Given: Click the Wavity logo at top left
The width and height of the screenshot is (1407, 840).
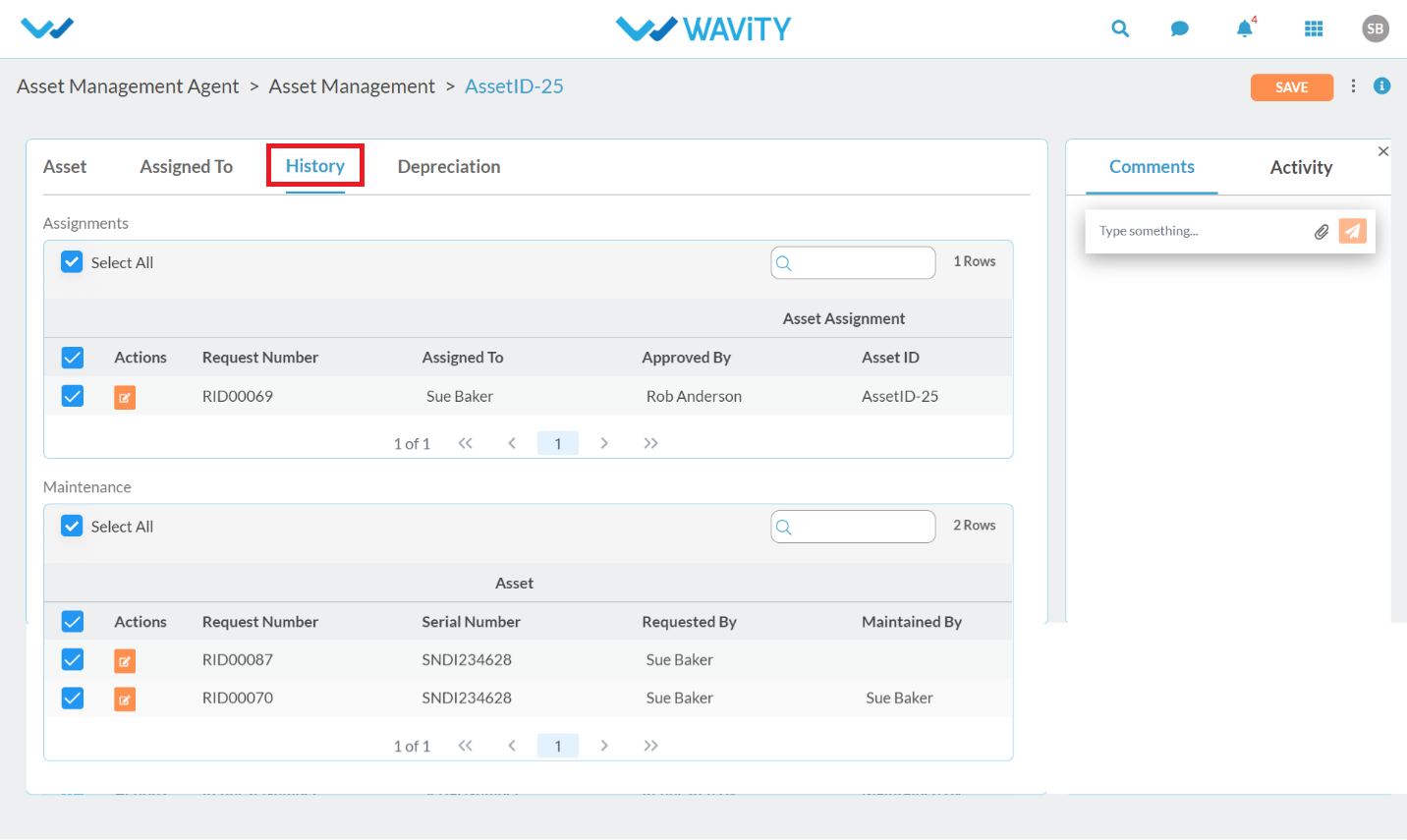Looking at the screenshot, I should click(47, 28).
